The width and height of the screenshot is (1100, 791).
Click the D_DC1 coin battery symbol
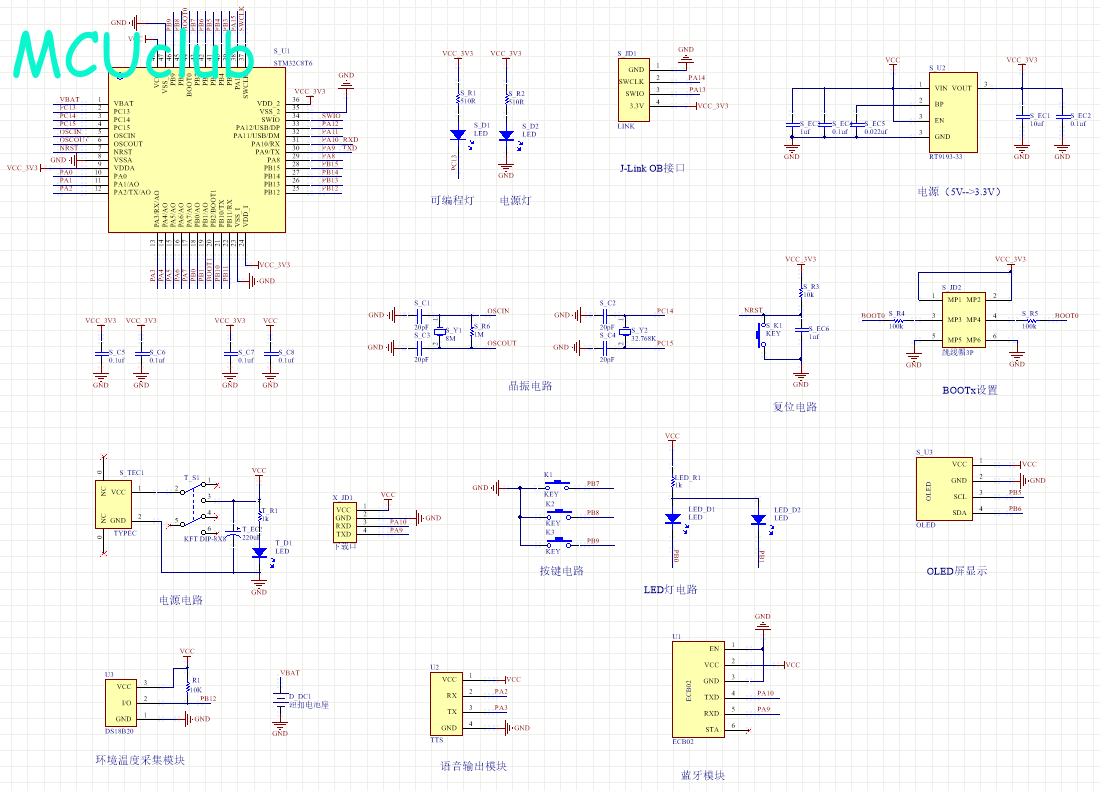click(x=281, y=698)
